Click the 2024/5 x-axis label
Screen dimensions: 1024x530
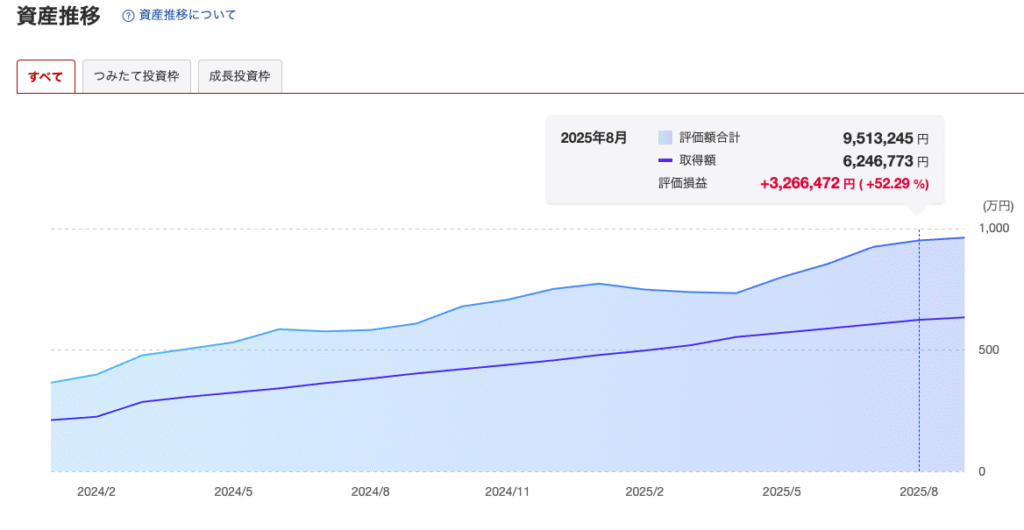coord(233,492)
